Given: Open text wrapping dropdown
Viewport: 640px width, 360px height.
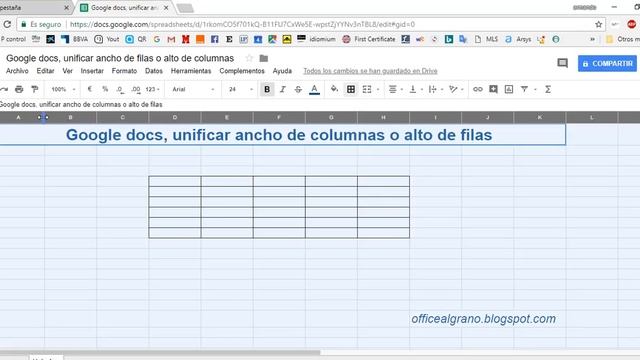Looking at the screenshot, I should (x=435, y=89).
